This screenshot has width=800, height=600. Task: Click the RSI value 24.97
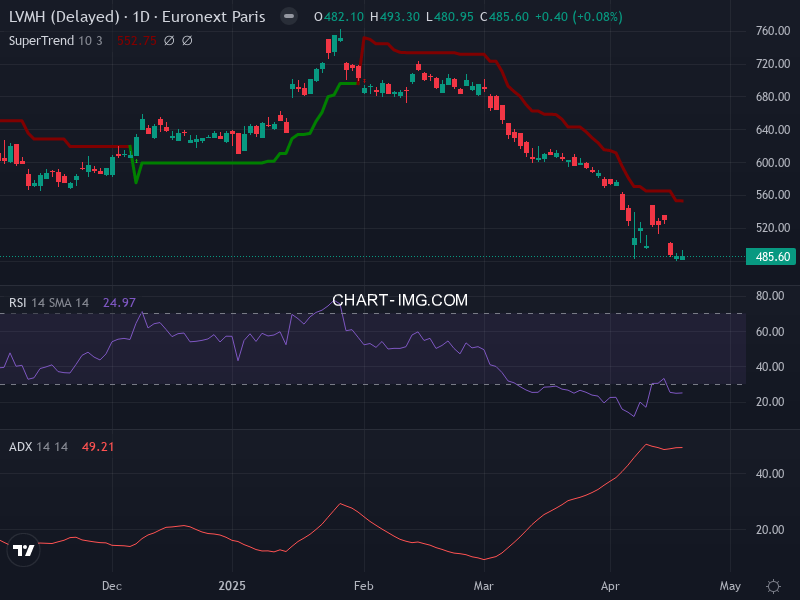click(119, 303)
